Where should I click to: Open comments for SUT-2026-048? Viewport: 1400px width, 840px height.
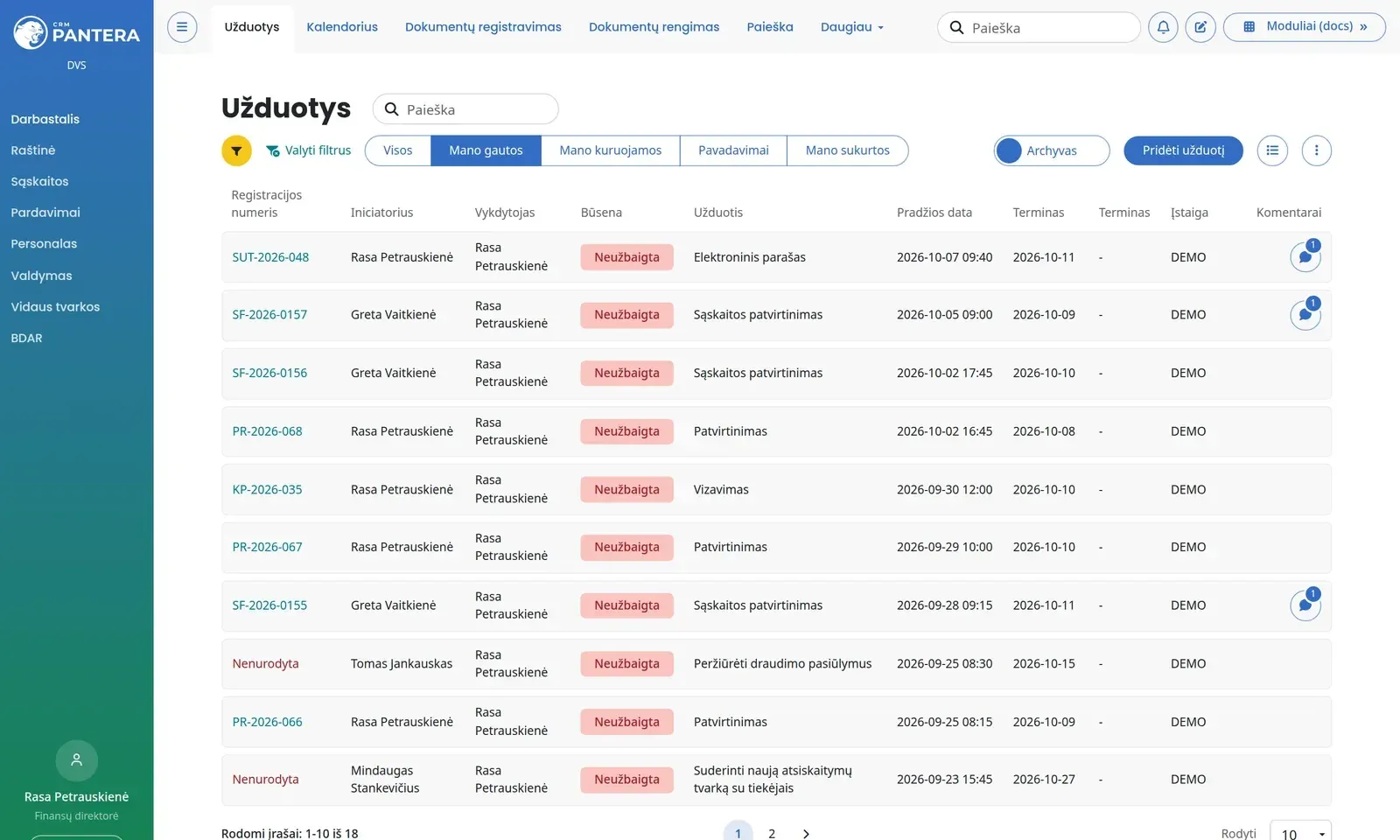1305,256
